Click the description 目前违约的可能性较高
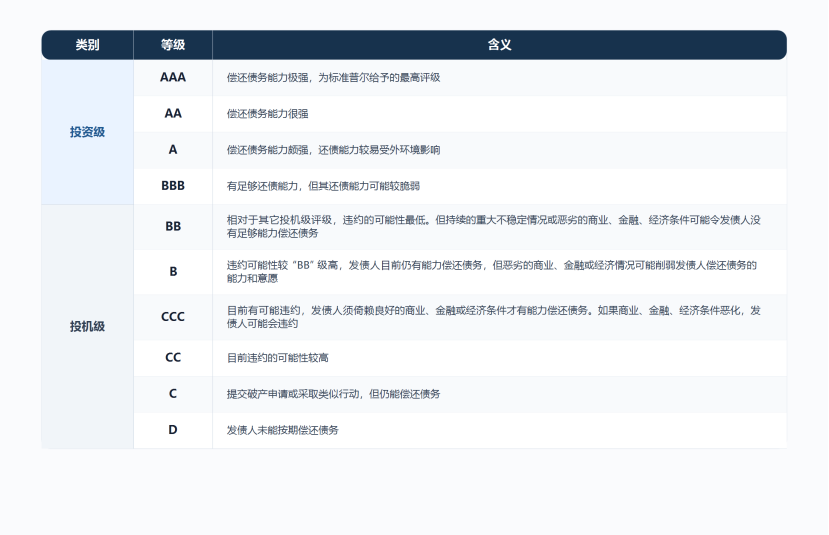Image resolution: width=829 pixels, height=535 pixels. click(x=278, y=358)
